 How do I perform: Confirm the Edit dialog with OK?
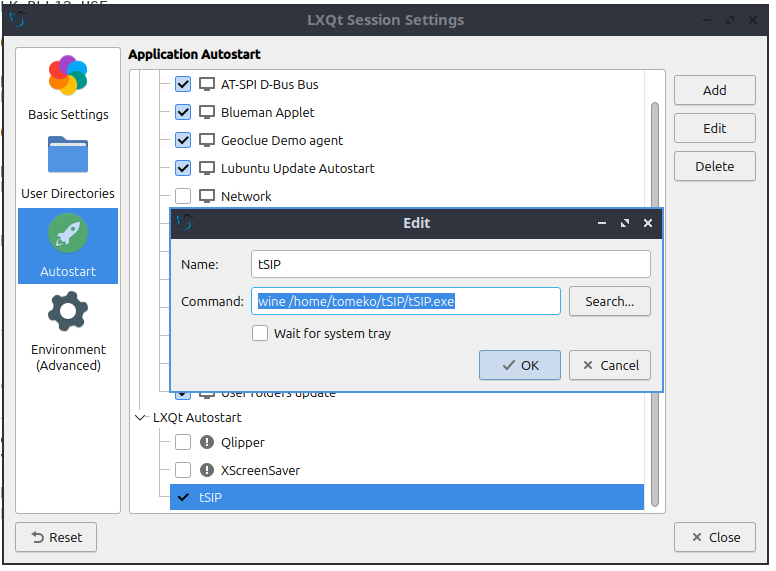(520, 365)
